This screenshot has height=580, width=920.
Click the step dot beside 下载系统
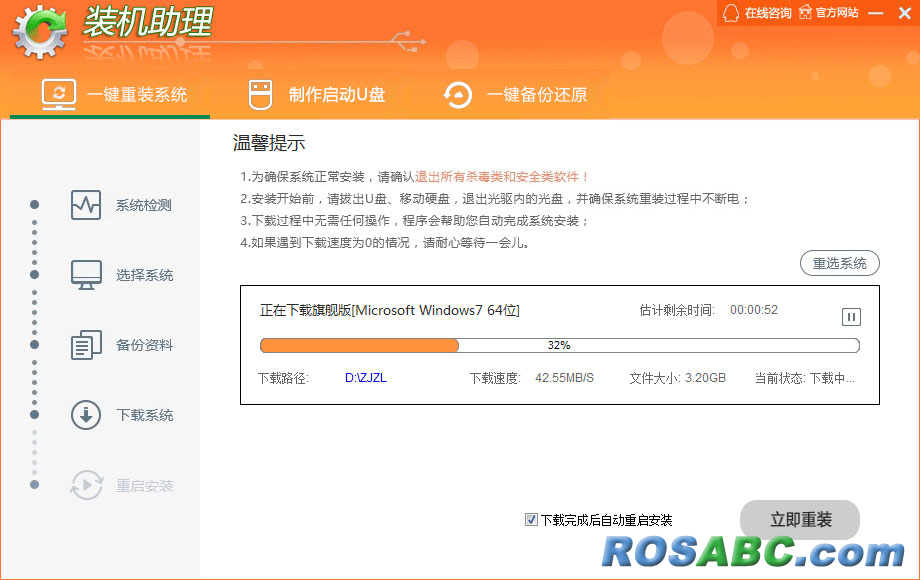tap(35, 415)
